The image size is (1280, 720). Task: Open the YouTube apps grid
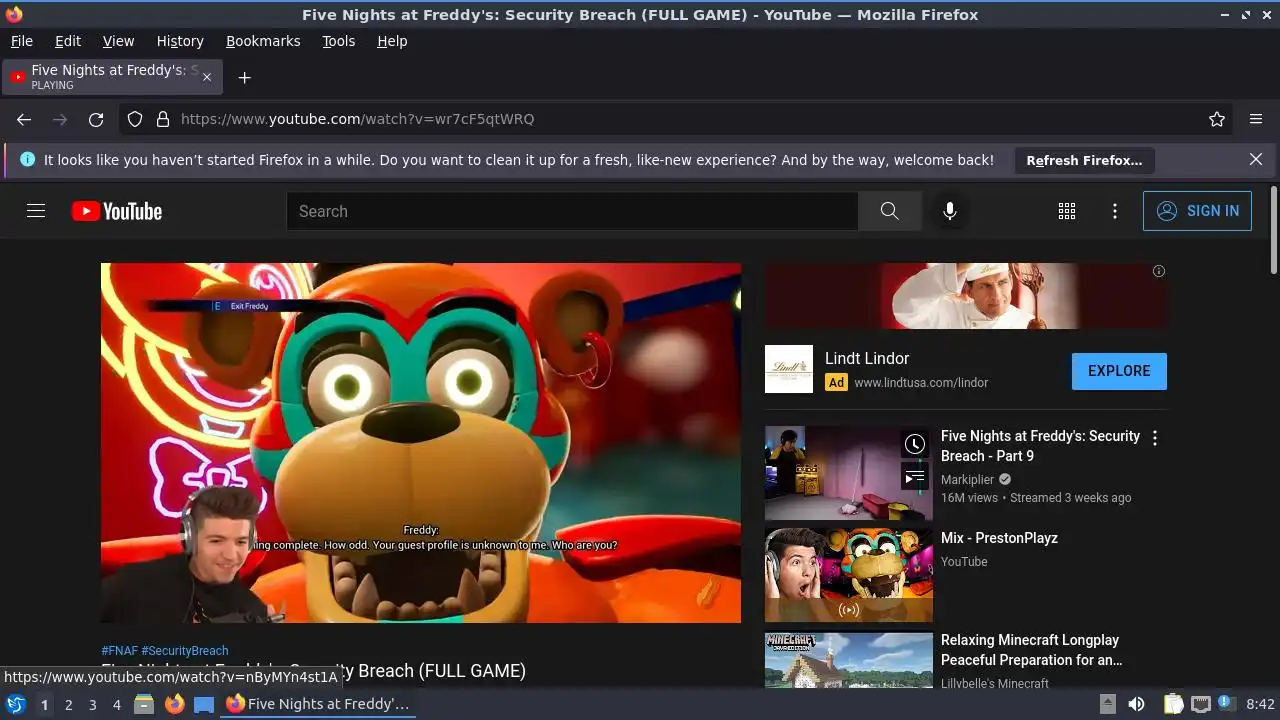click(1067, 211)
